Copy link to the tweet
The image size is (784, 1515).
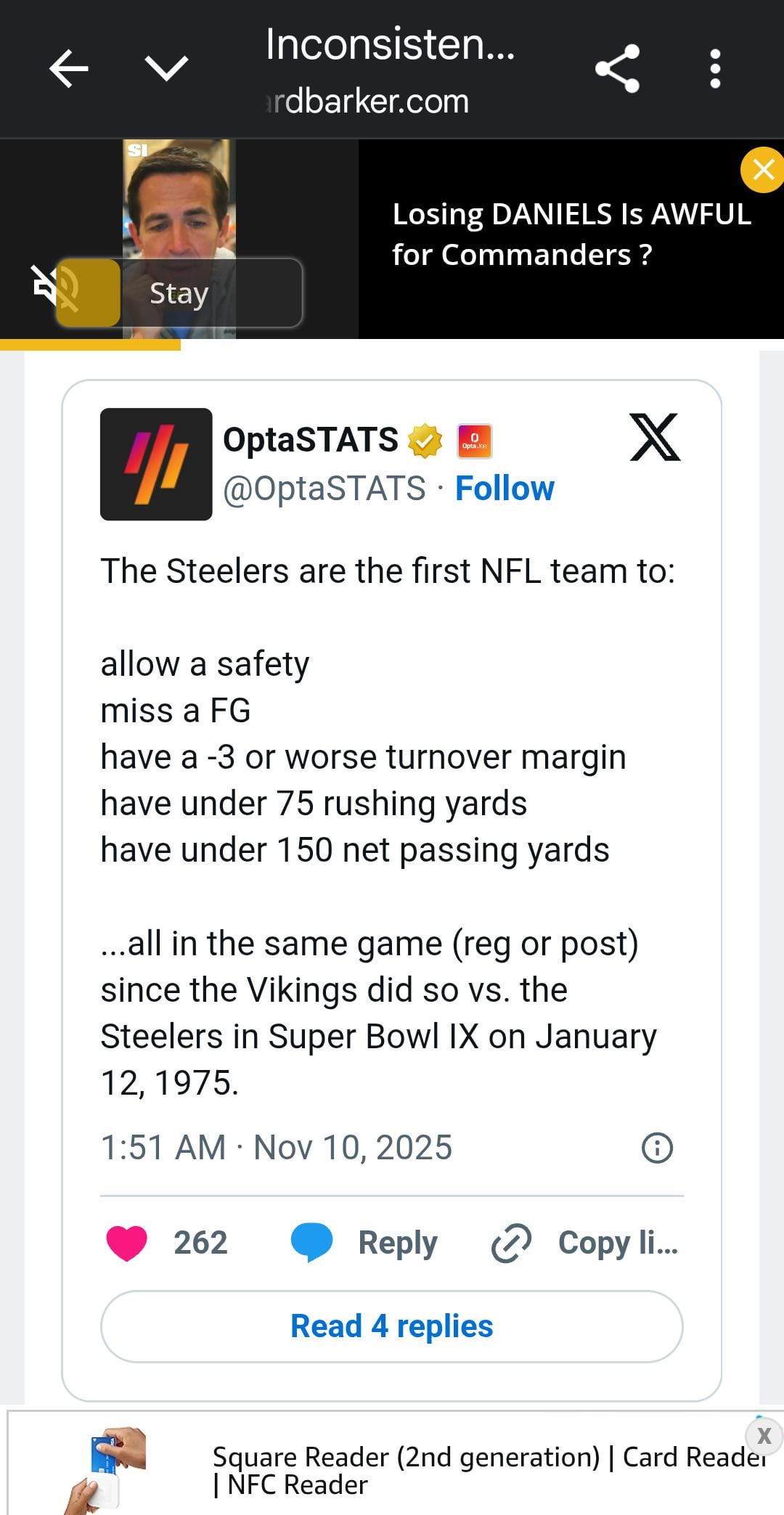pos(585,1242)
